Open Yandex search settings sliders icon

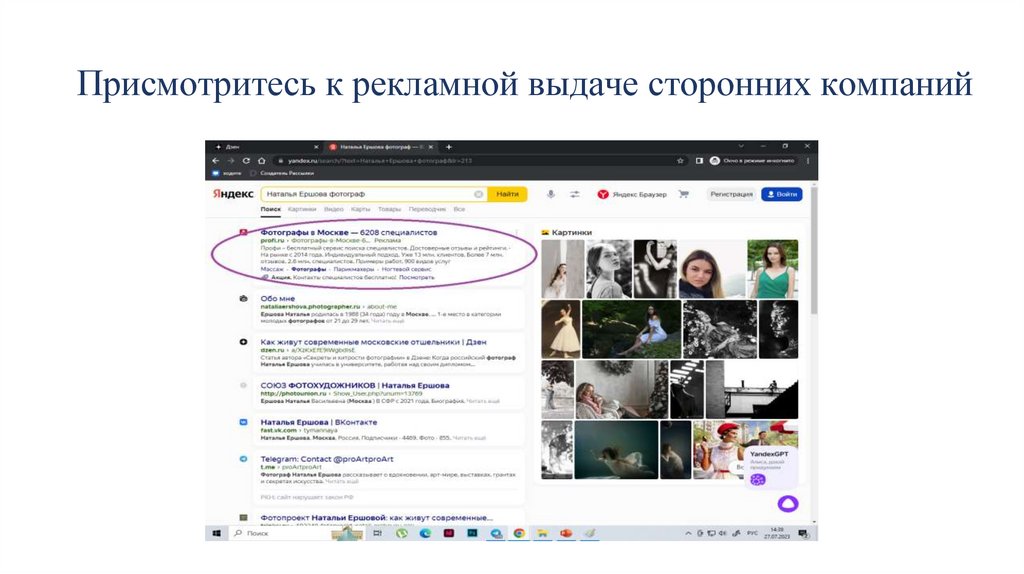(575, 194)
